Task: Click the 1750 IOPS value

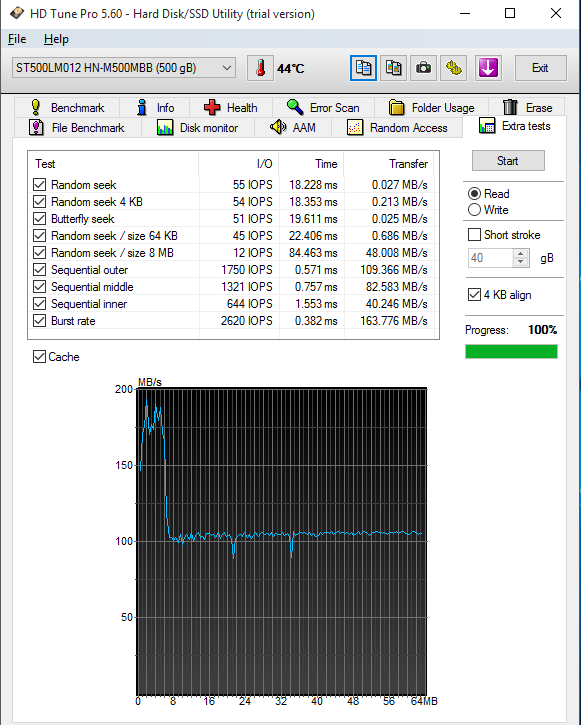Action: (247, 270)
